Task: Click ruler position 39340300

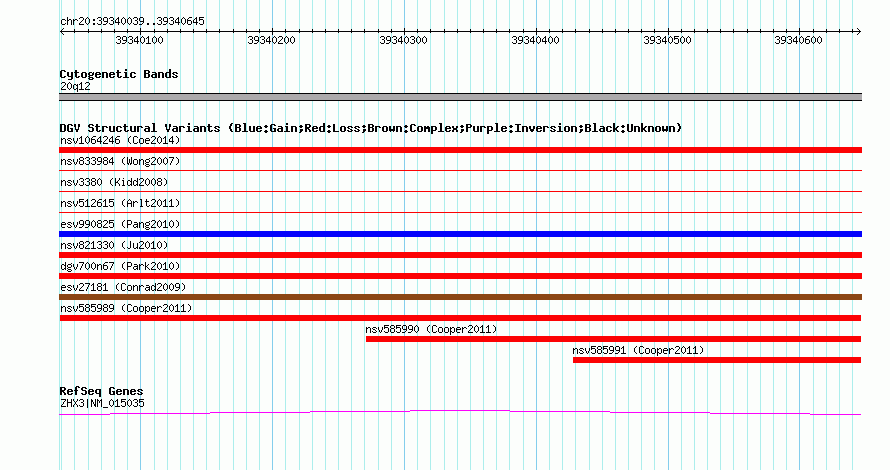Action: coord(404,40)
